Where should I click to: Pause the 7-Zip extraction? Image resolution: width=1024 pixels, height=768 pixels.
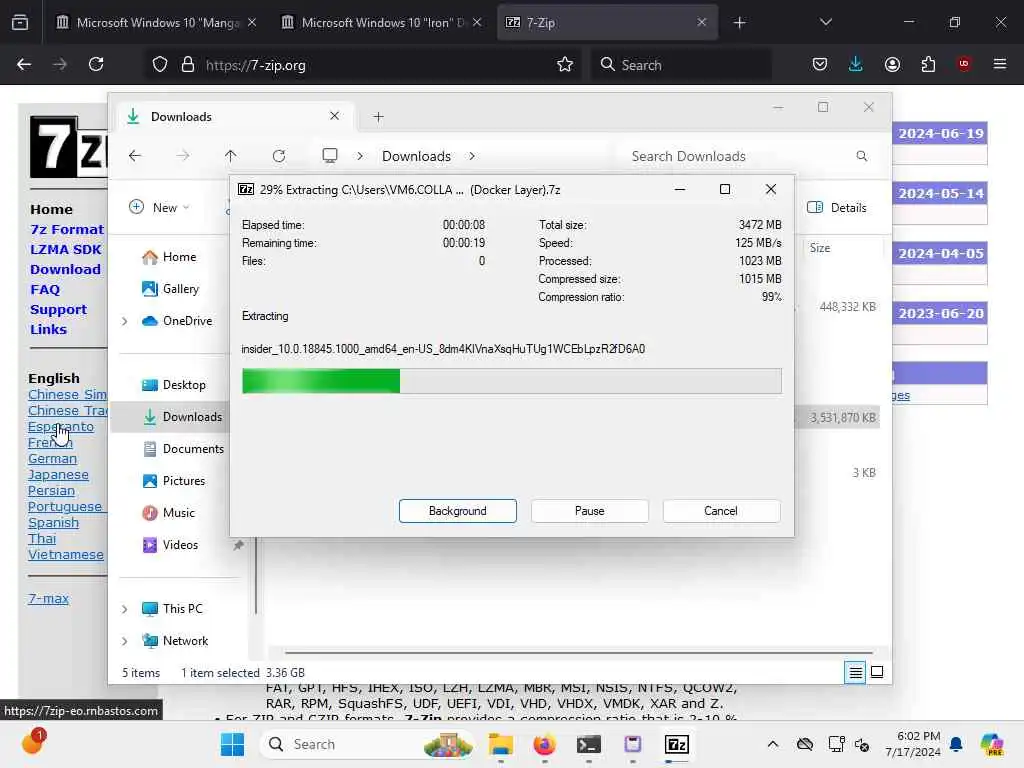tap(589, 511)
